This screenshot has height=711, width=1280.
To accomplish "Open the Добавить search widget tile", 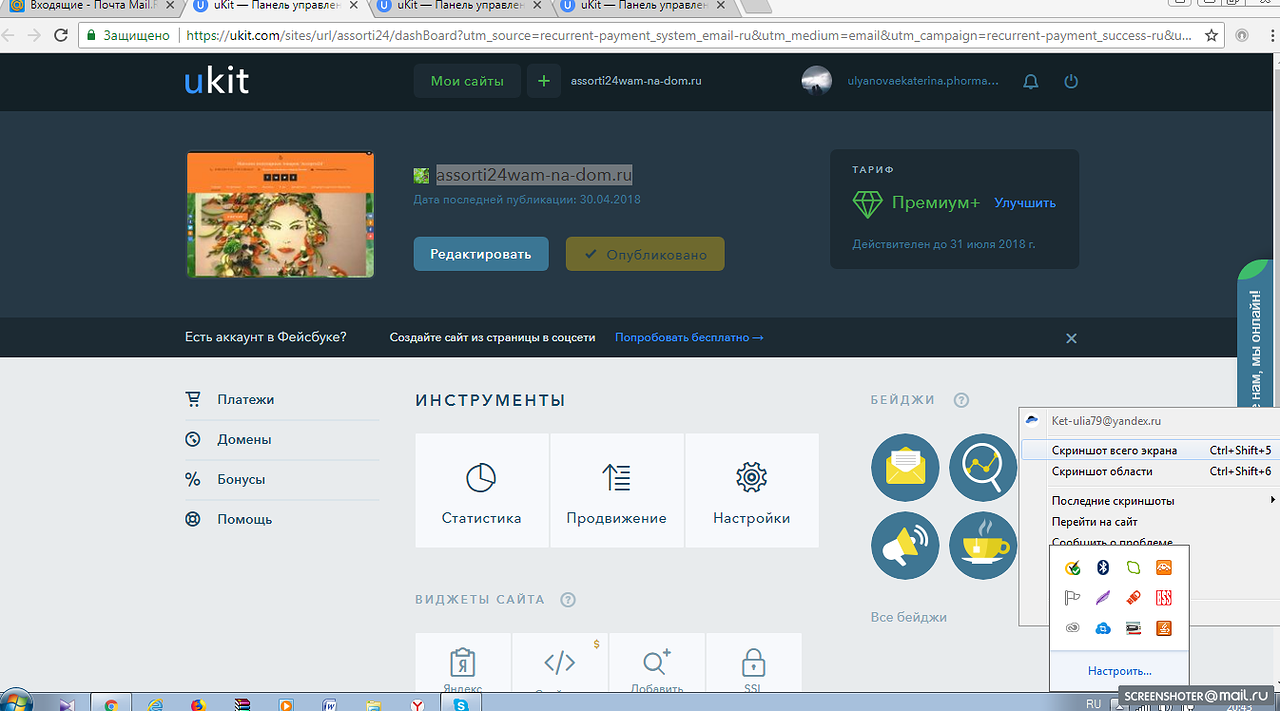I will [x=656, y=662].
